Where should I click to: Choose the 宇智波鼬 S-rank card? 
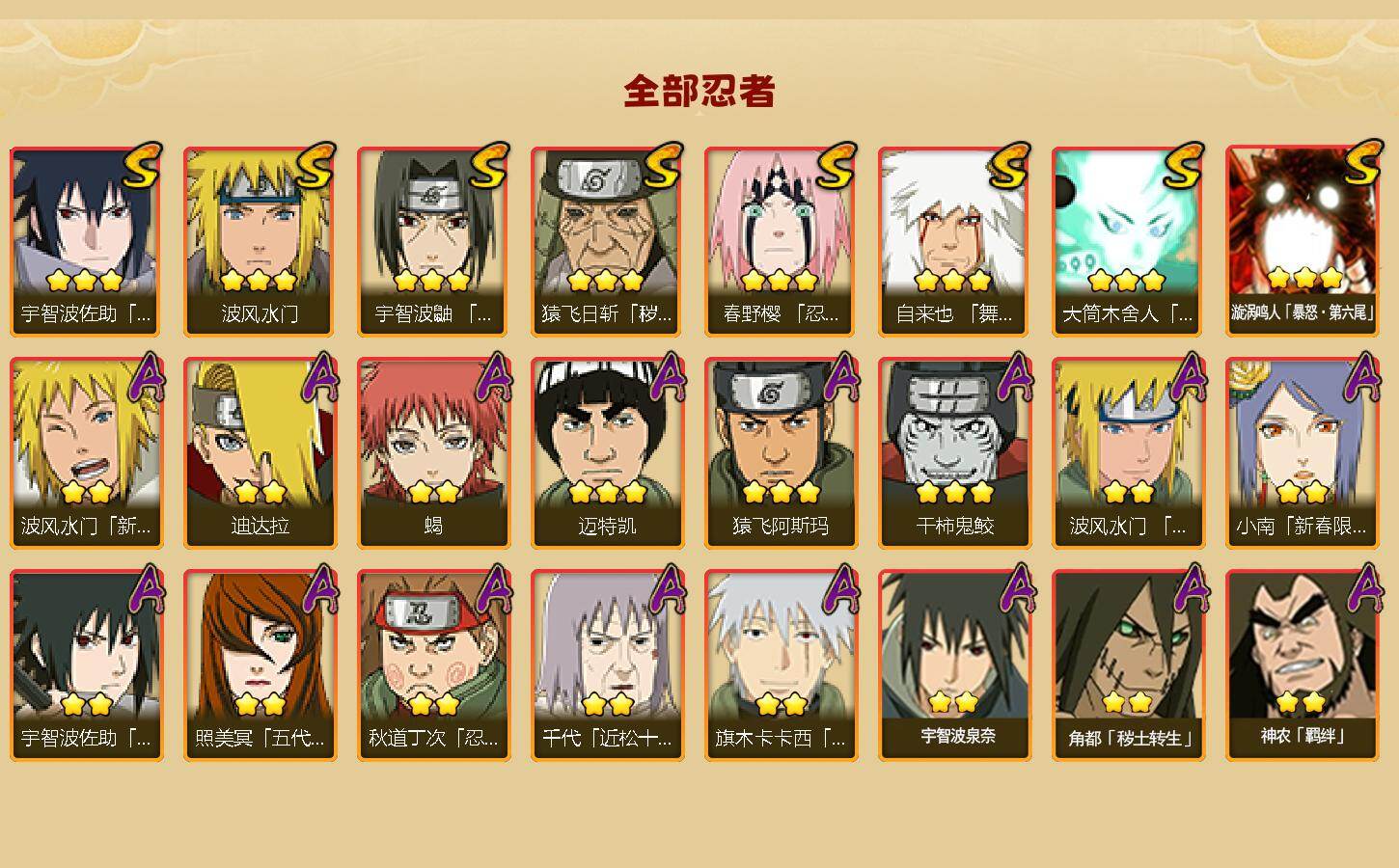tap(433, 241)
